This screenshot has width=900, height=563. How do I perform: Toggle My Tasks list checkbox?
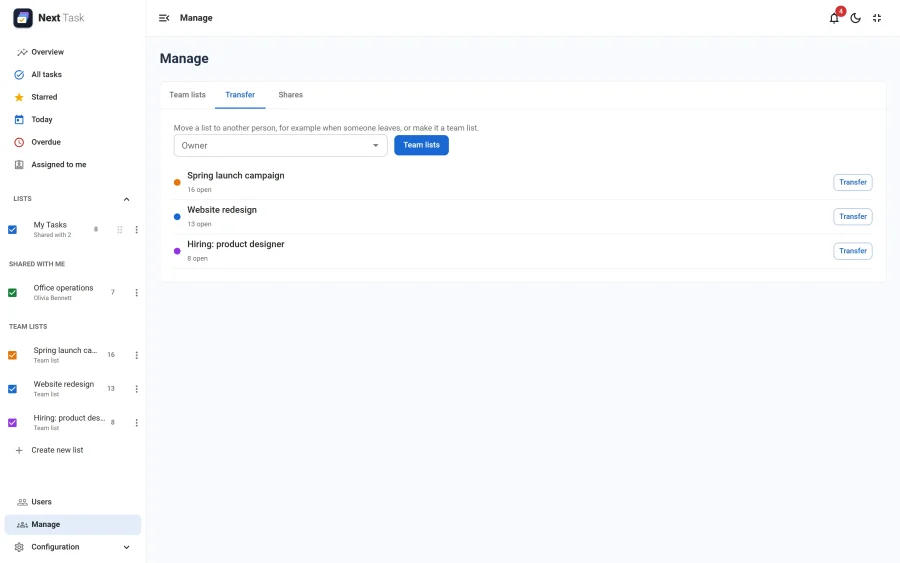(x=12, y=230)
